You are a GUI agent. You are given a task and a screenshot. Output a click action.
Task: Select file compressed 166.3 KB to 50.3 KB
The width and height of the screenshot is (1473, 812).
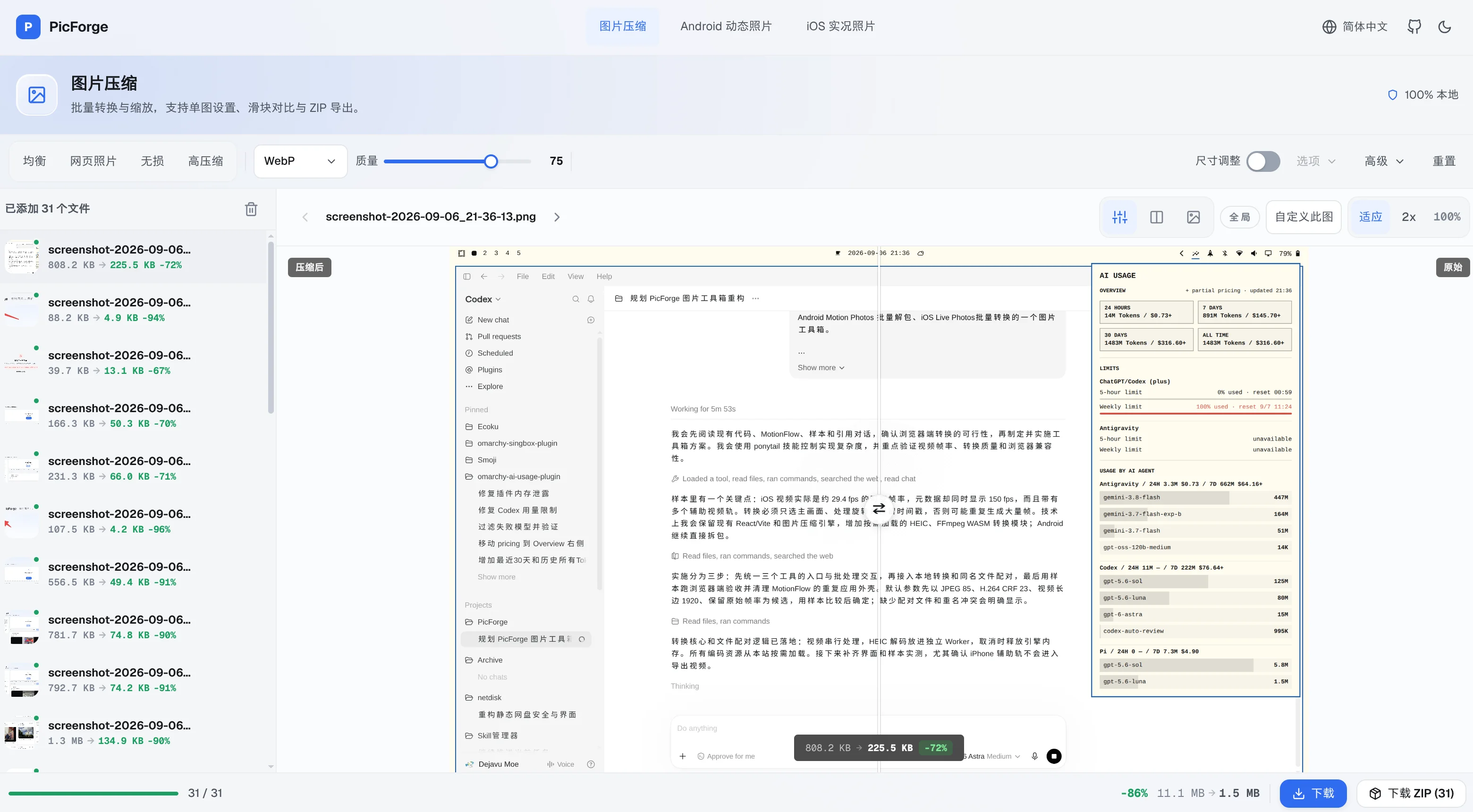[134, 416]
